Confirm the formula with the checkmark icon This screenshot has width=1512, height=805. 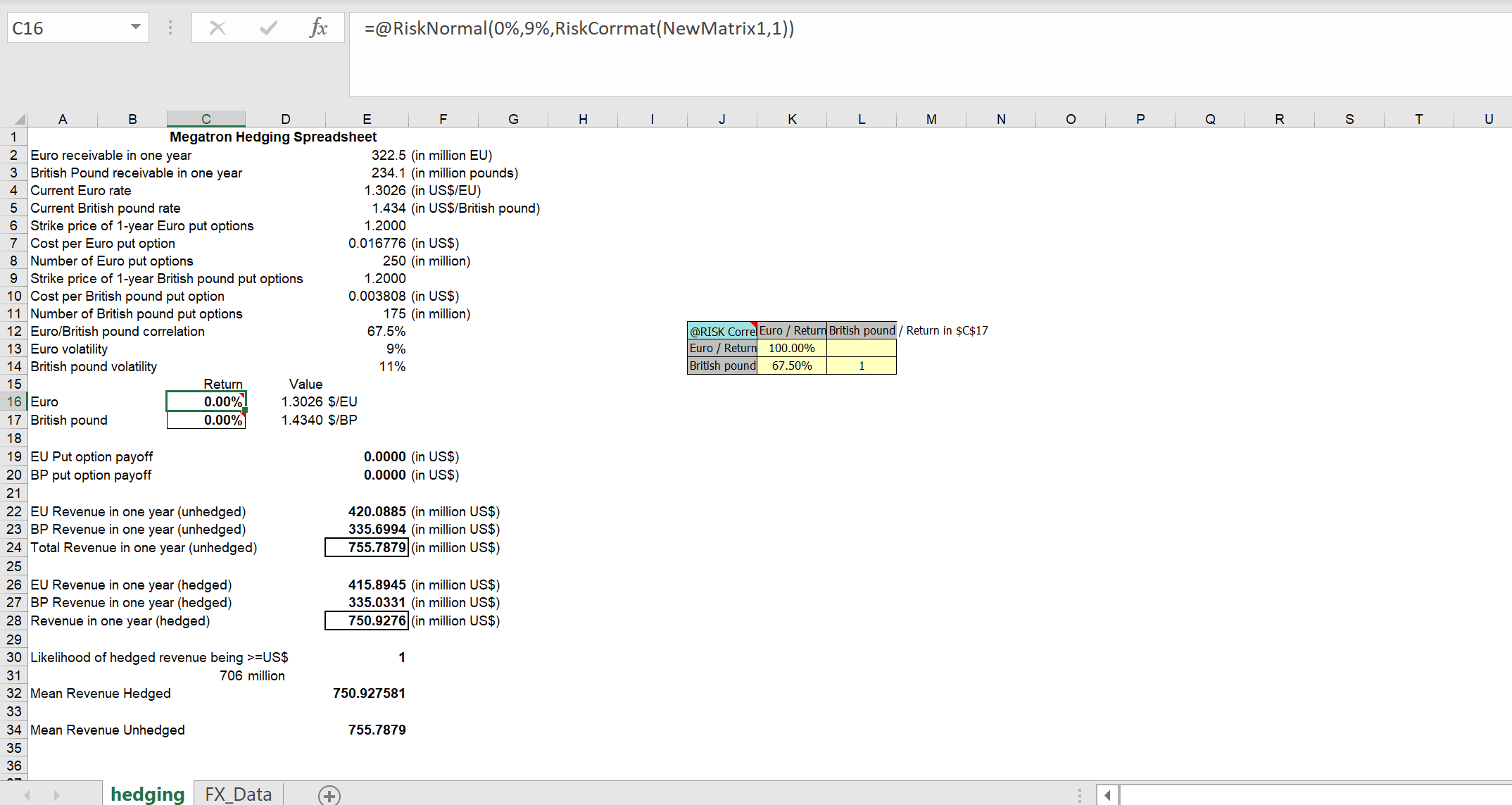267,28
